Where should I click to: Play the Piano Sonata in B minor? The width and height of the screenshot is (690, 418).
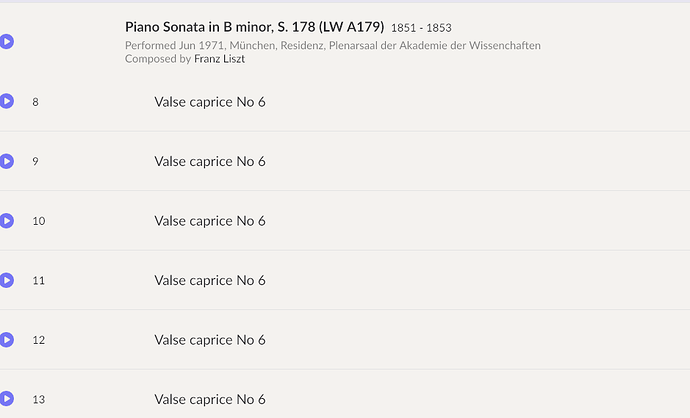coord(7,42)
